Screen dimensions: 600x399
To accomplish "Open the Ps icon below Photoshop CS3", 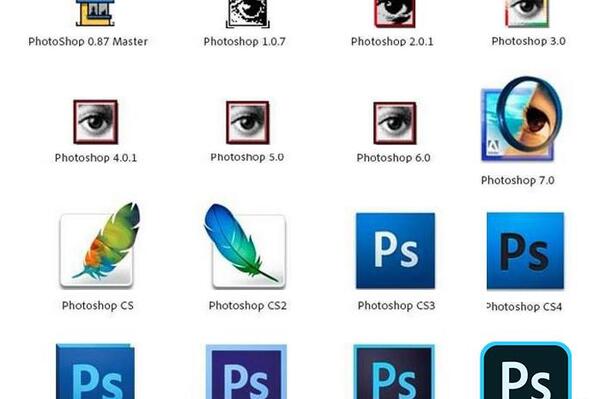I will pos(394,372).
